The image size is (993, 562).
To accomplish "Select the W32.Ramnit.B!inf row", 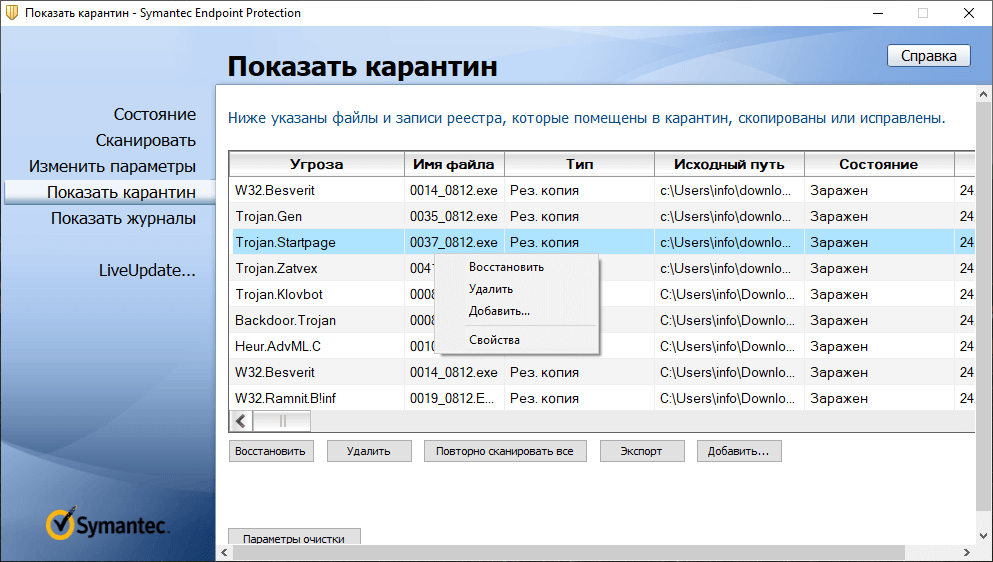I will (x=602, y=398).
